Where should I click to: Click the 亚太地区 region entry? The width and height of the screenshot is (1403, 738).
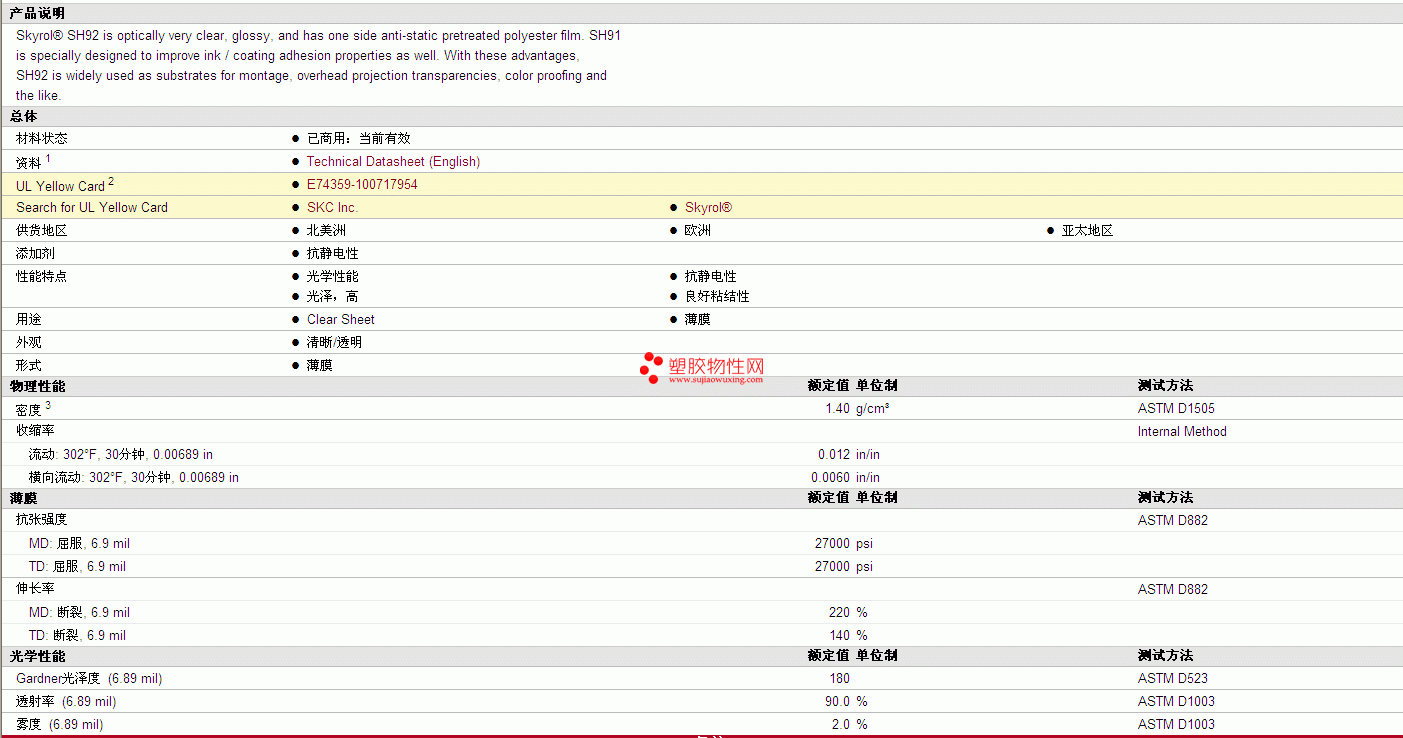[1087, 230]
